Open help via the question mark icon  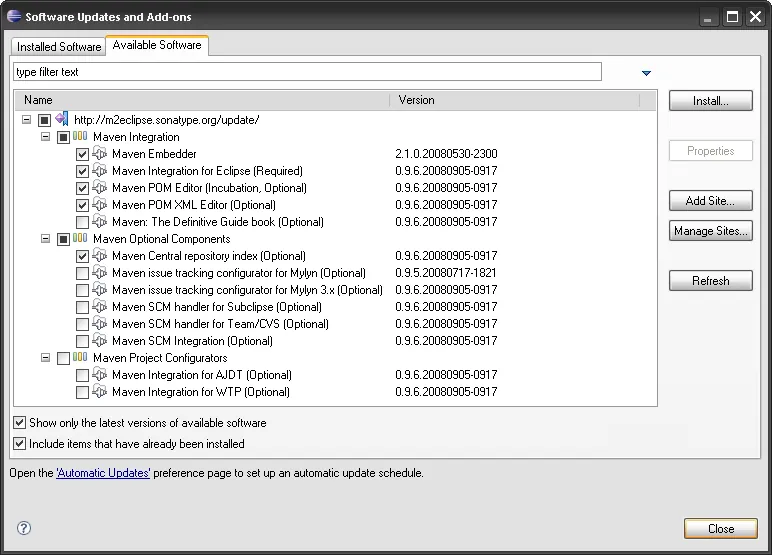click(24, 528)
